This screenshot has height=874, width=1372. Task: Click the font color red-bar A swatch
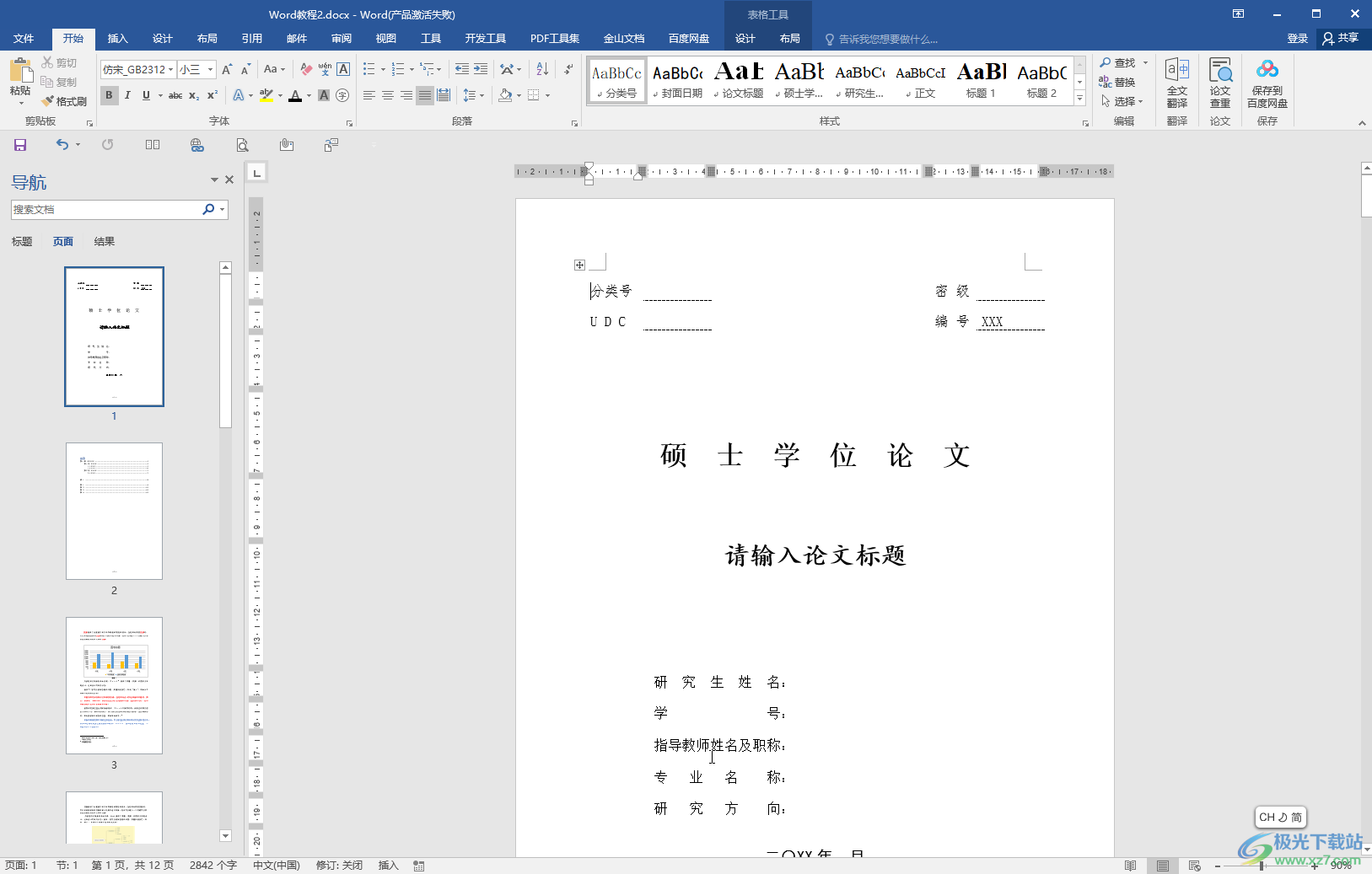(x=295, y=95)
